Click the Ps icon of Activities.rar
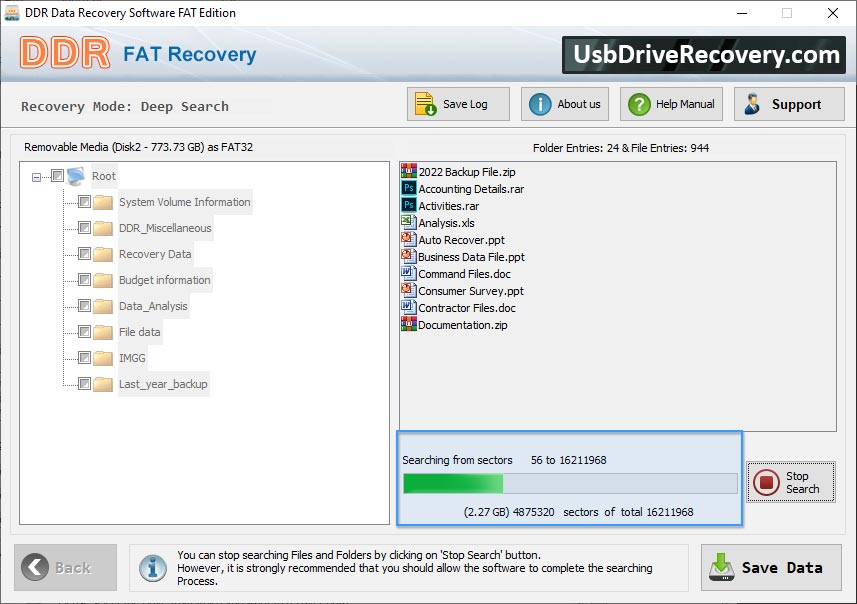Image resolution: width=857 pixels, height=604 pixels. point(408,205)
